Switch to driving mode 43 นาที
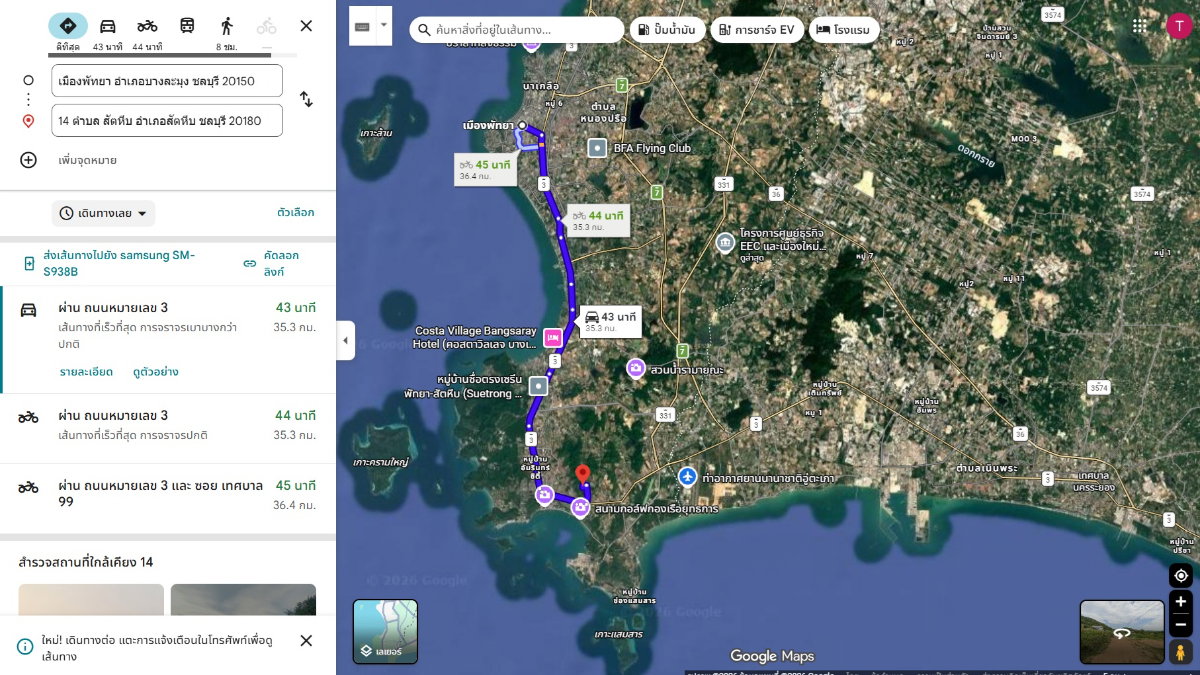1200x675 pixels. pyautogui.click(x=107, y=31)
